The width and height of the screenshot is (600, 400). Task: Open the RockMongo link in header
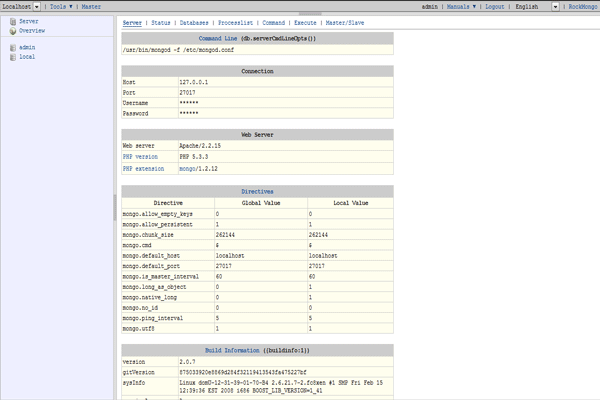582,6
